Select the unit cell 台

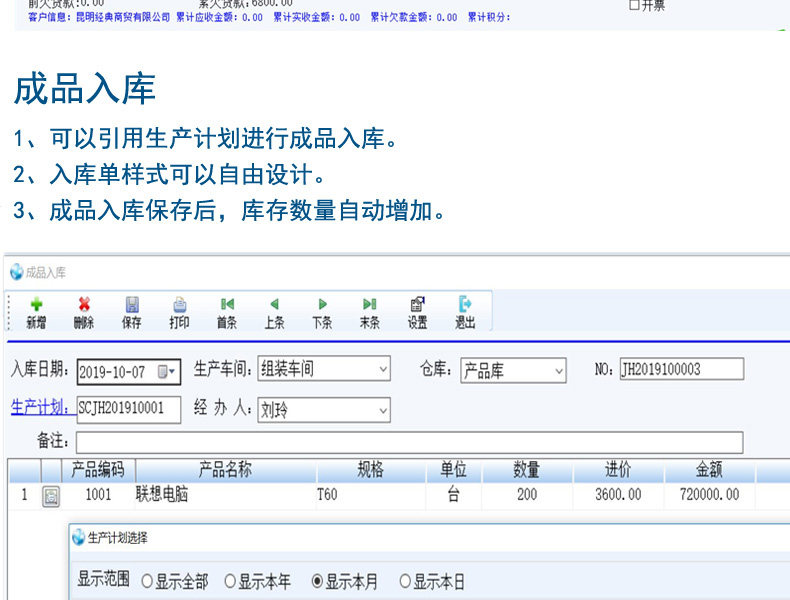453,495
